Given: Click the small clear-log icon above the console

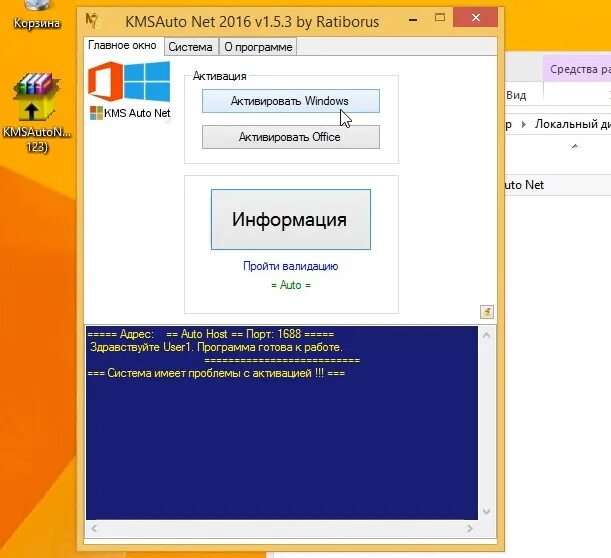Looking at the screenshot, I should tap(487, 312).
